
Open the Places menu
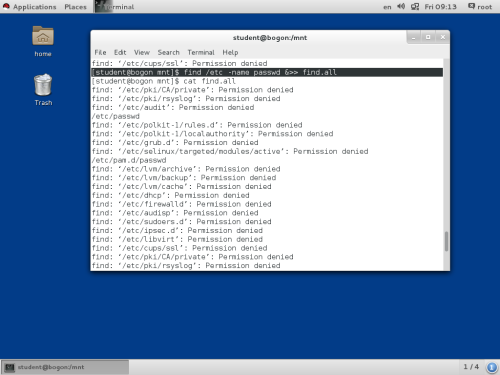tap(75, 7)
